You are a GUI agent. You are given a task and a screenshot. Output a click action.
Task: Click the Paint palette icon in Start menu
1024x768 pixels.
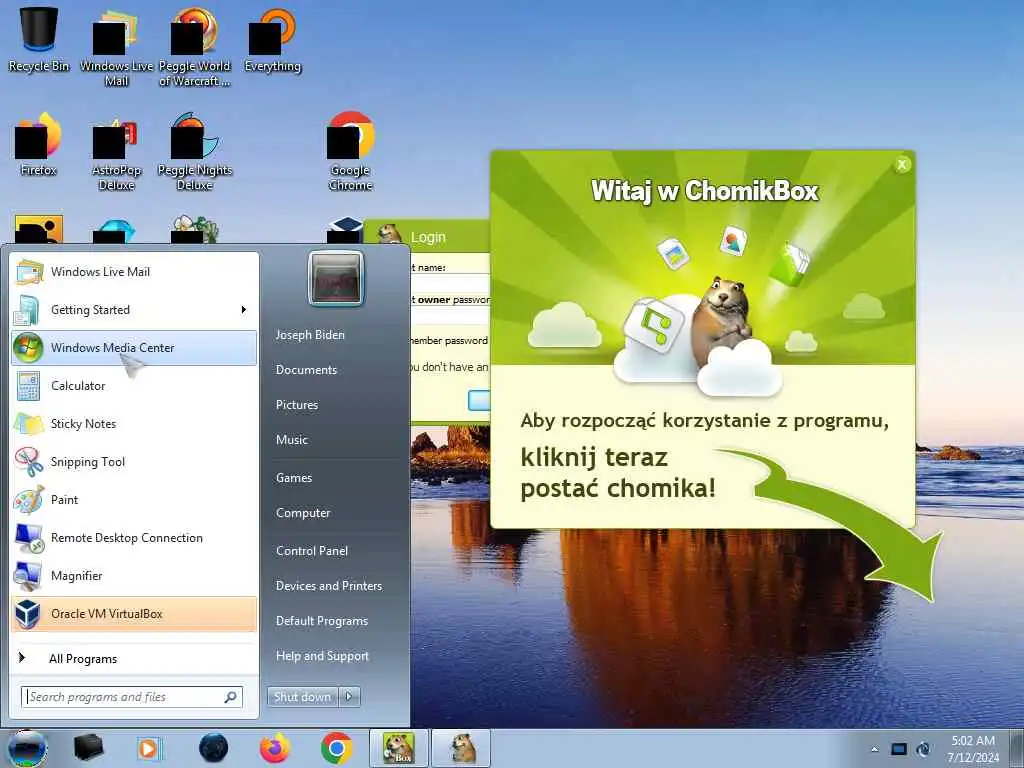click(28, 500)
